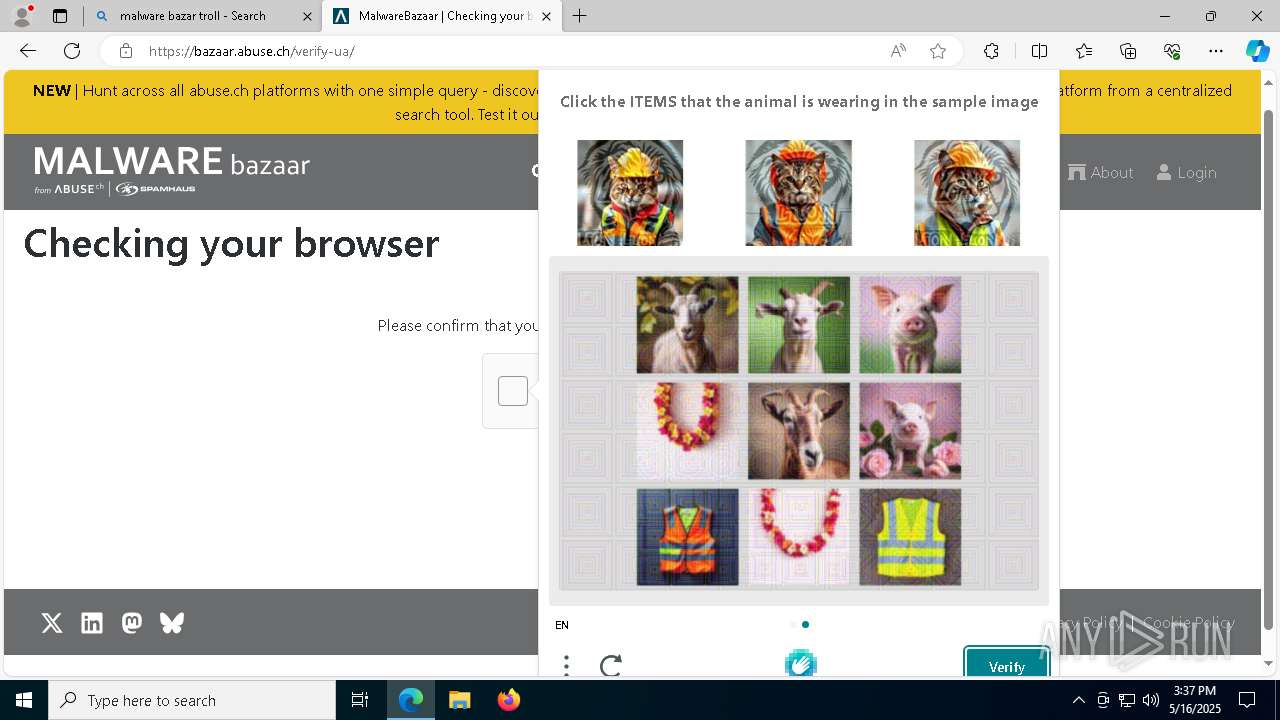Open the Favorites list icon
1280x720 pixels.
[x=1084, y=51]
